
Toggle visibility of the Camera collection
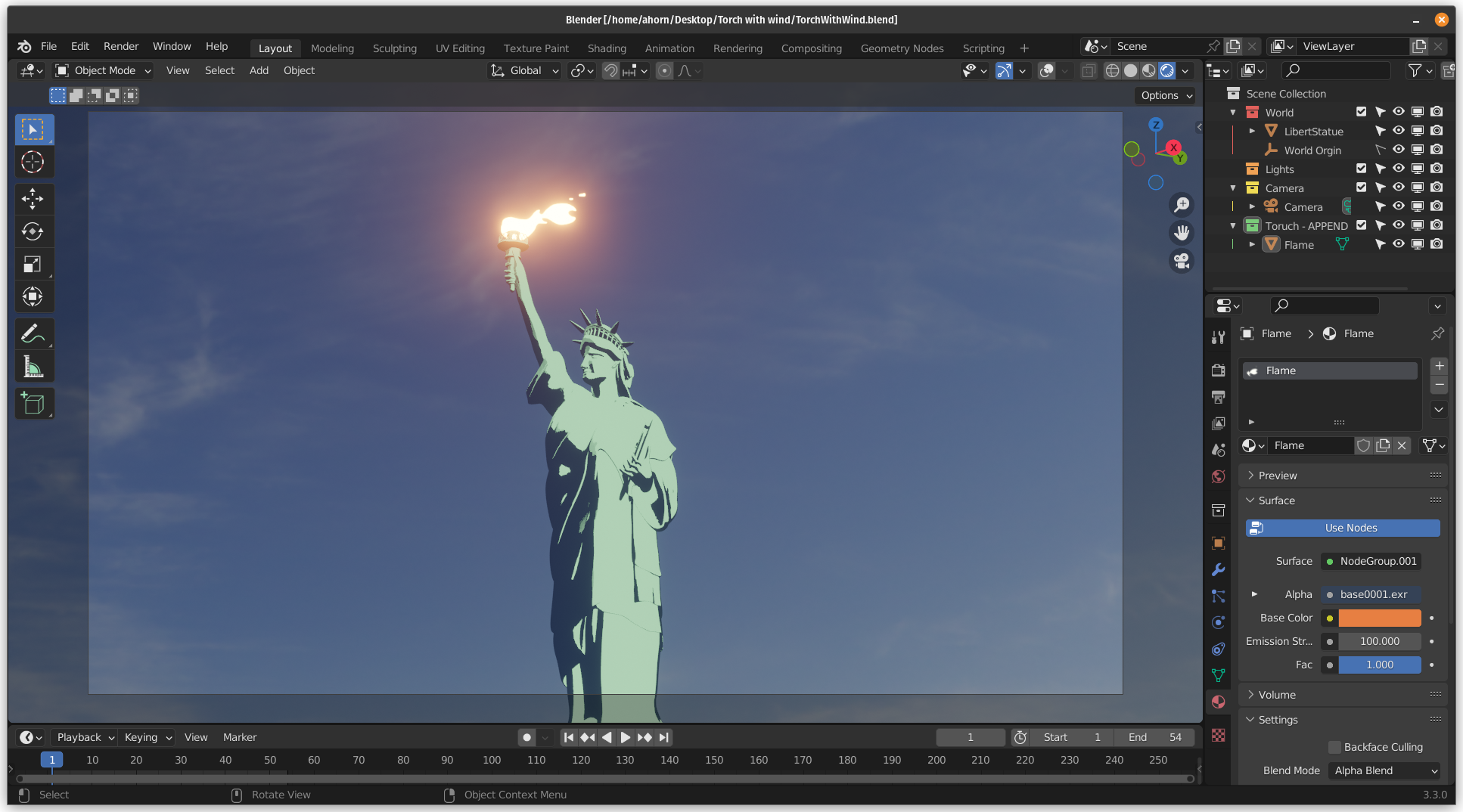[1398, 187]
